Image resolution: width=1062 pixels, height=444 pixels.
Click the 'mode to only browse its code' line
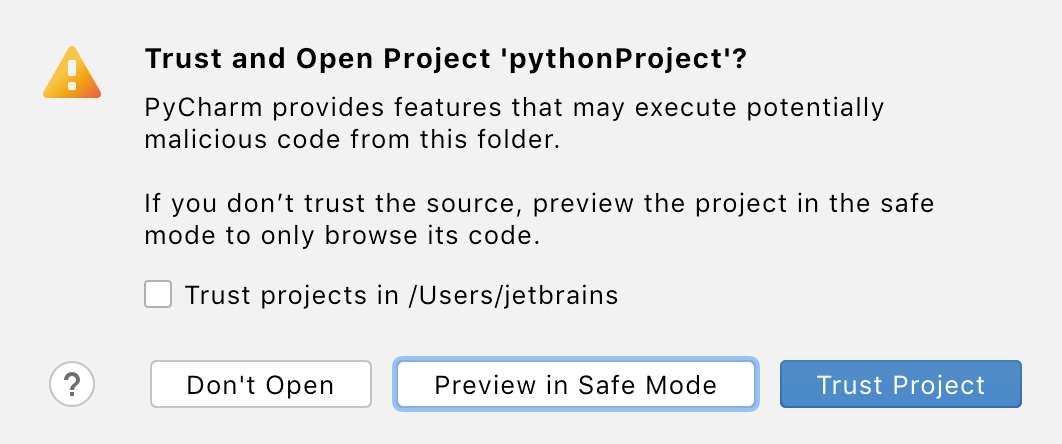point(342,239)
